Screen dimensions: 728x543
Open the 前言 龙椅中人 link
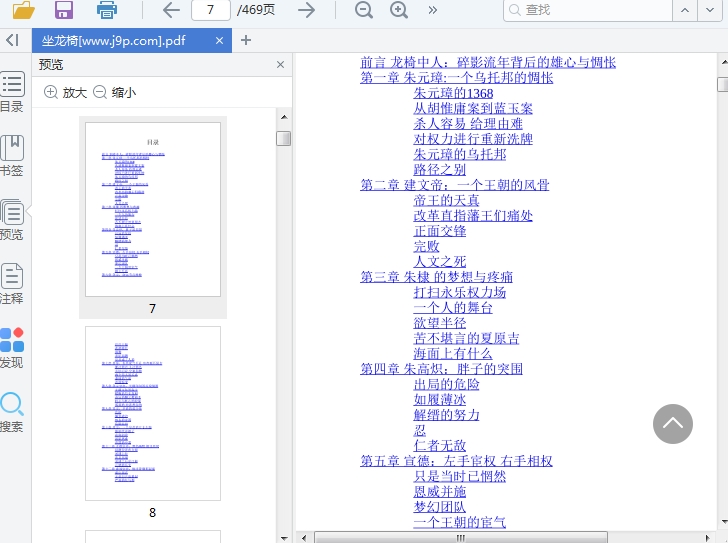tap(488, 63)
